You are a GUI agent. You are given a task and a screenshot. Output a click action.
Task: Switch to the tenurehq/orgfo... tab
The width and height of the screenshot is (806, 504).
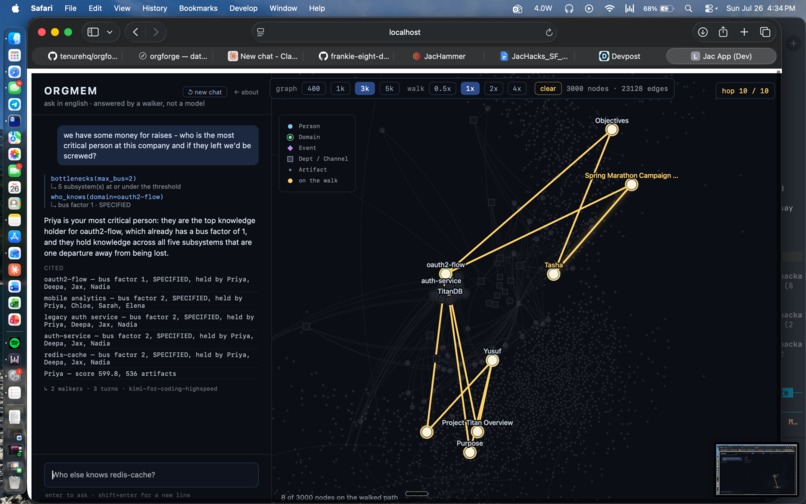[x=83, y=56]
